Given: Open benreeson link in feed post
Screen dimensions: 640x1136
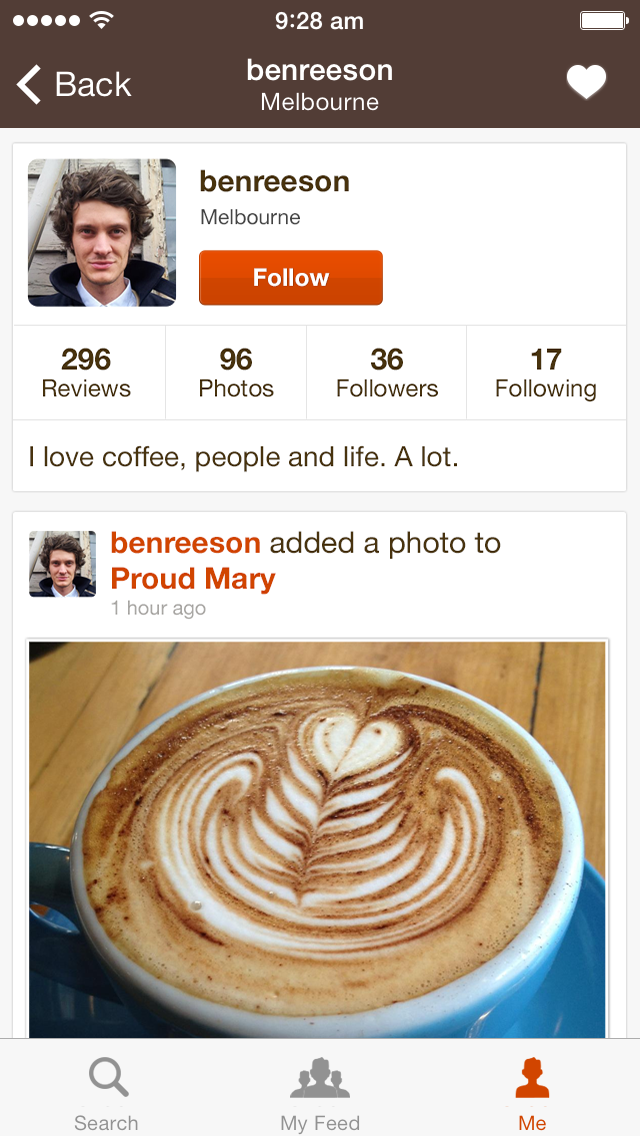Looking at the screenshot, I should pyautogui.click(x=185, y=543).
